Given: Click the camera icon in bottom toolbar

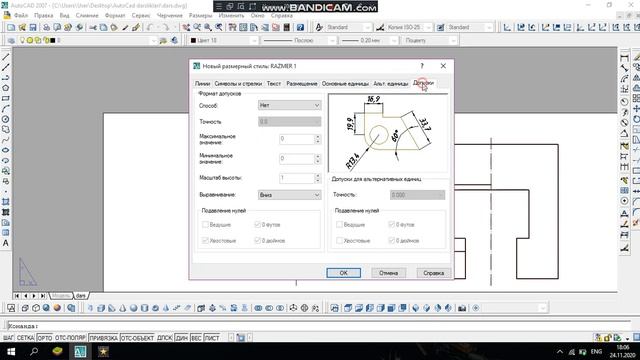Looking at the screenshot, I should pos(462,308).
